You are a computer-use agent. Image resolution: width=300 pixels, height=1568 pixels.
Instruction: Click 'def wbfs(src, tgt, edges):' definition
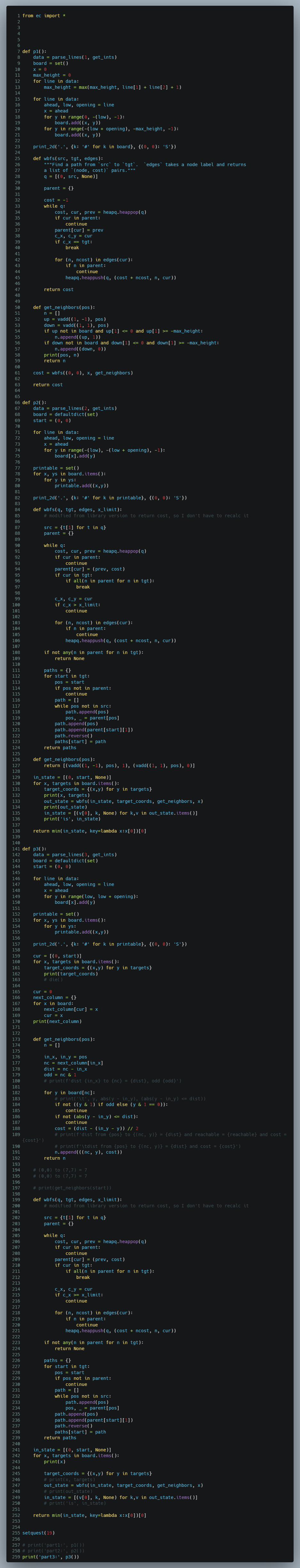(68, 159)
